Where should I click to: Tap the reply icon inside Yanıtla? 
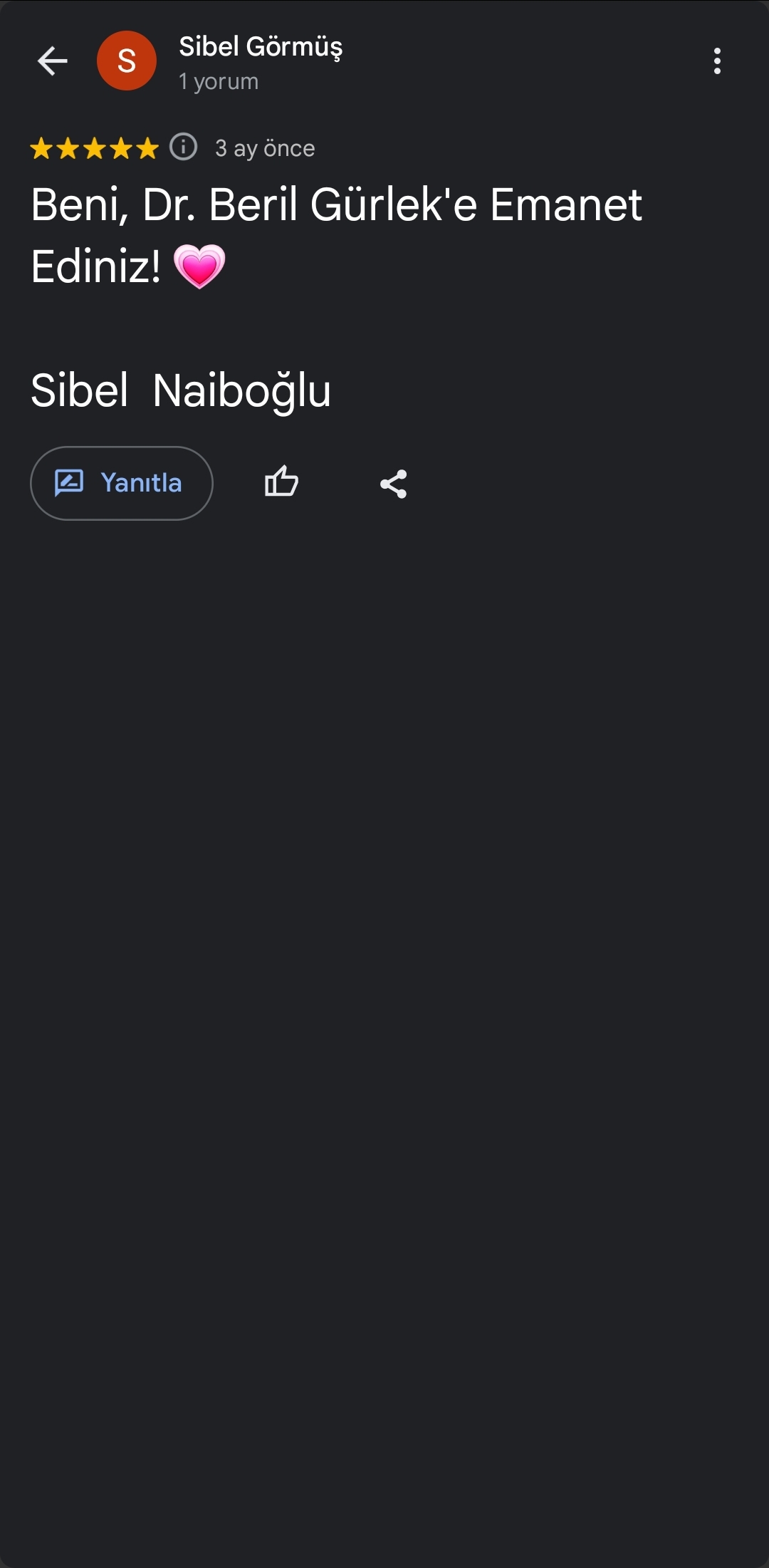pyautogui.click(x=70, y=482)
